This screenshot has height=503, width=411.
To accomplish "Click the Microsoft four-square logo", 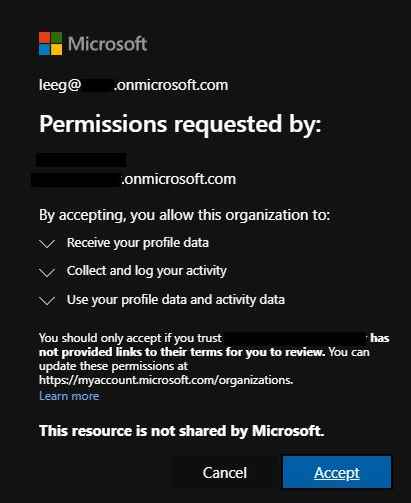I will point(50,44).
